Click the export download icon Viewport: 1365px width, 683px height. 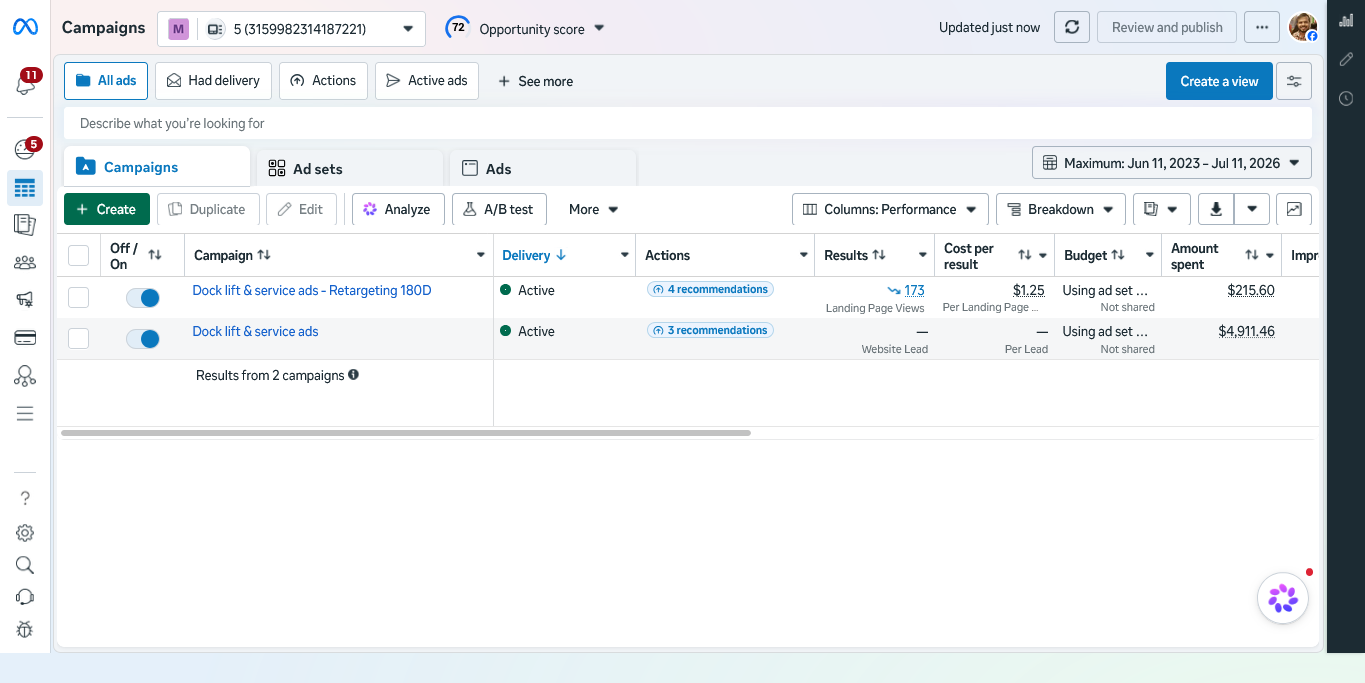tap(1216, 209)
